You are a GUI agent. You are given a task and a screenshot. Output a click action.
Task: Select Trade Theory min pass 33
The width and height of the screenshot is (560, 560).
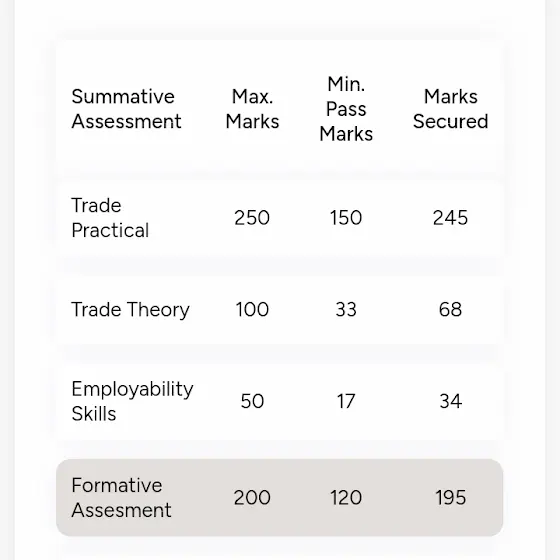346,309
